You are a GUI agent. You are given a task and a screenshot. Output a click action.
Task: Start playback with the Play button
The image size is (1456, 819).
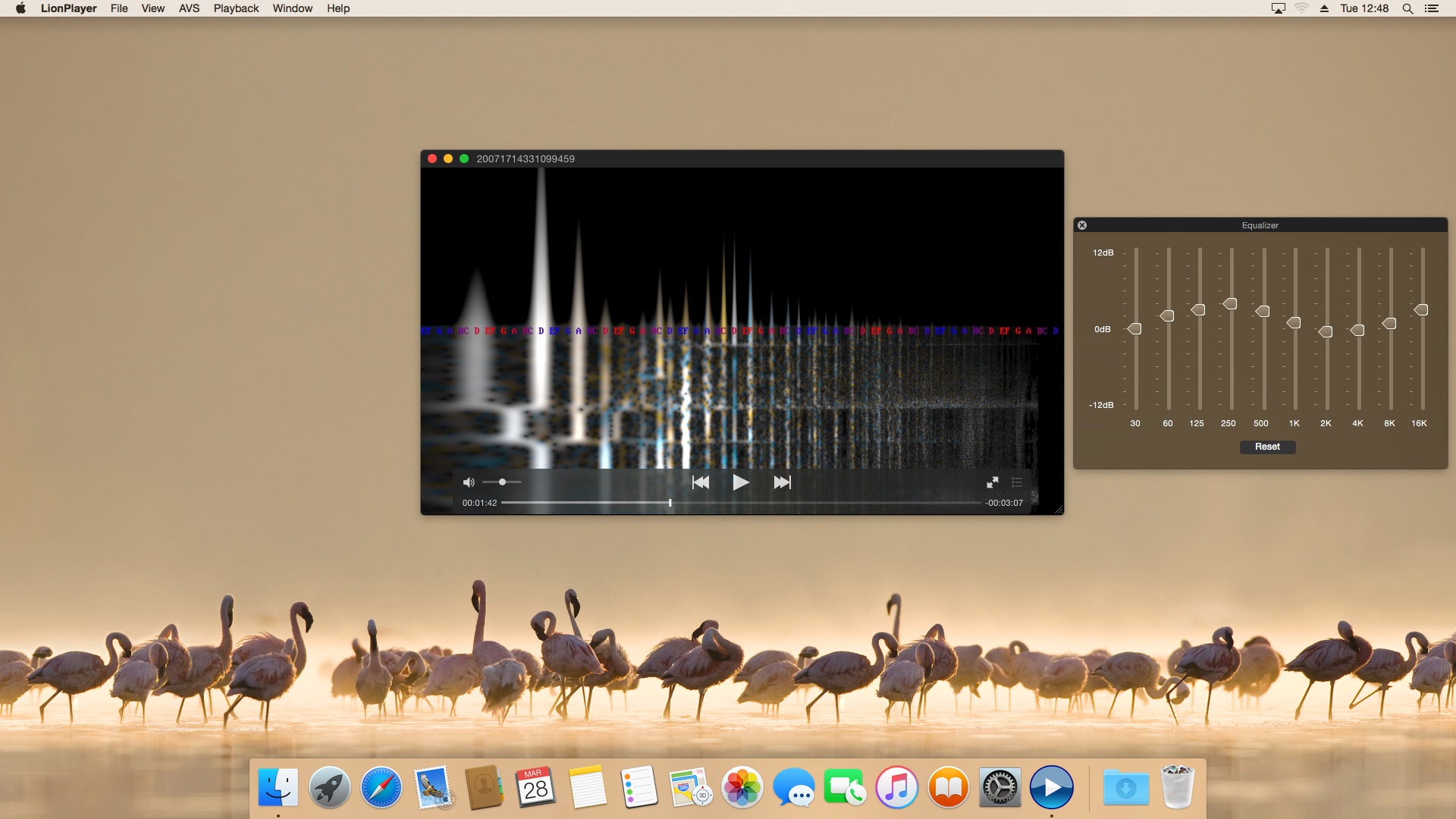741,482
